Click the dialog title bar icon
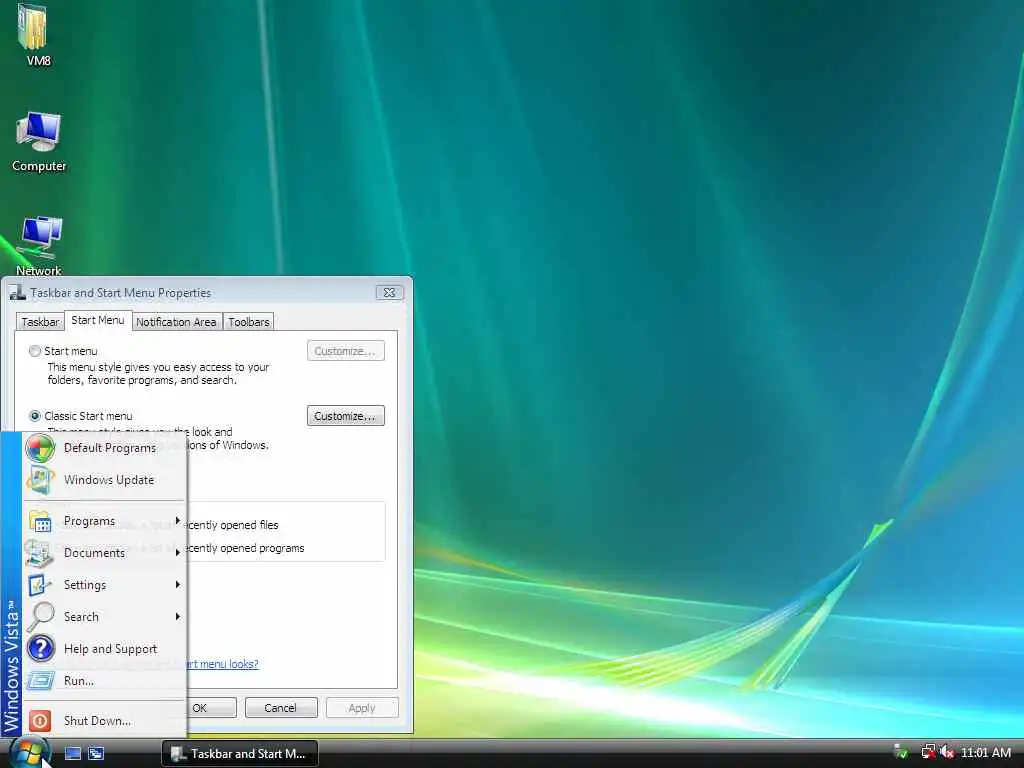The image size is (1024, 768). click(18, 293)
